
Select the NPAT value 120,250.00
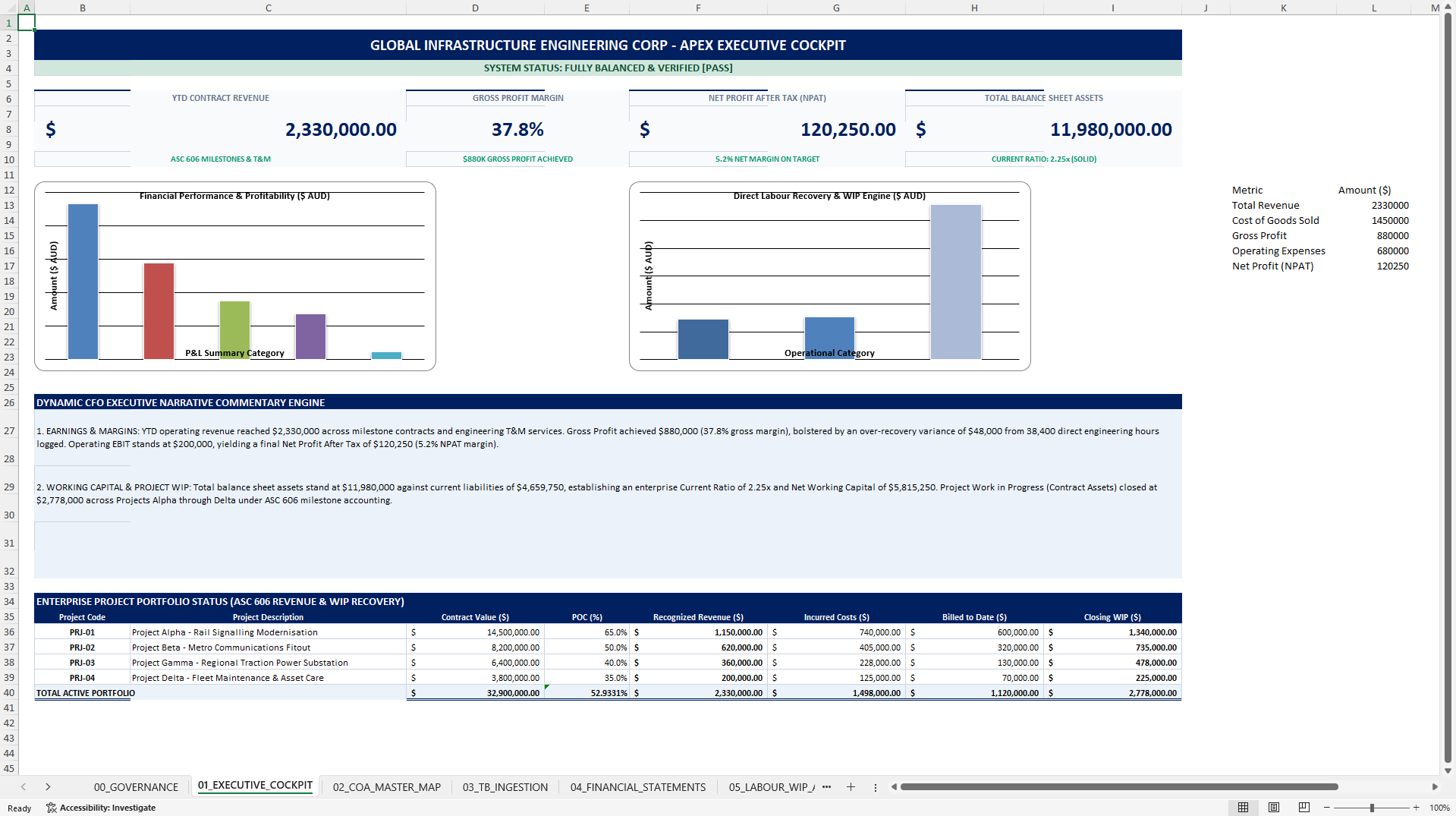click(x=847, y=130)
